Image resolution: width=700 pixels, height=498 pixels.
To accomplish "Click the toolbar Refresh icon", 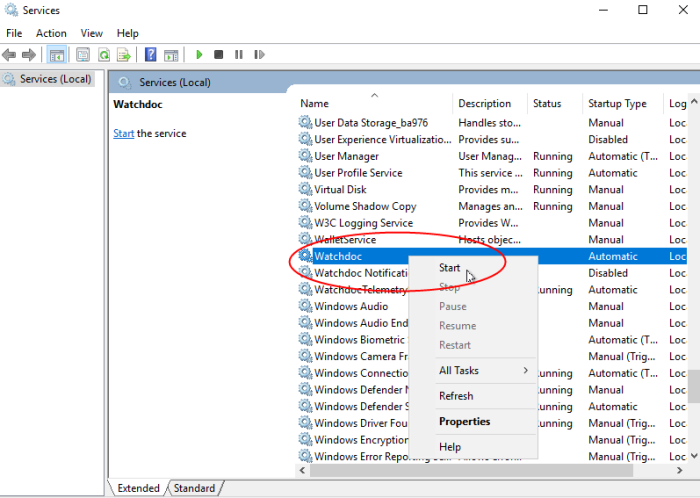I will click(103, 54).
